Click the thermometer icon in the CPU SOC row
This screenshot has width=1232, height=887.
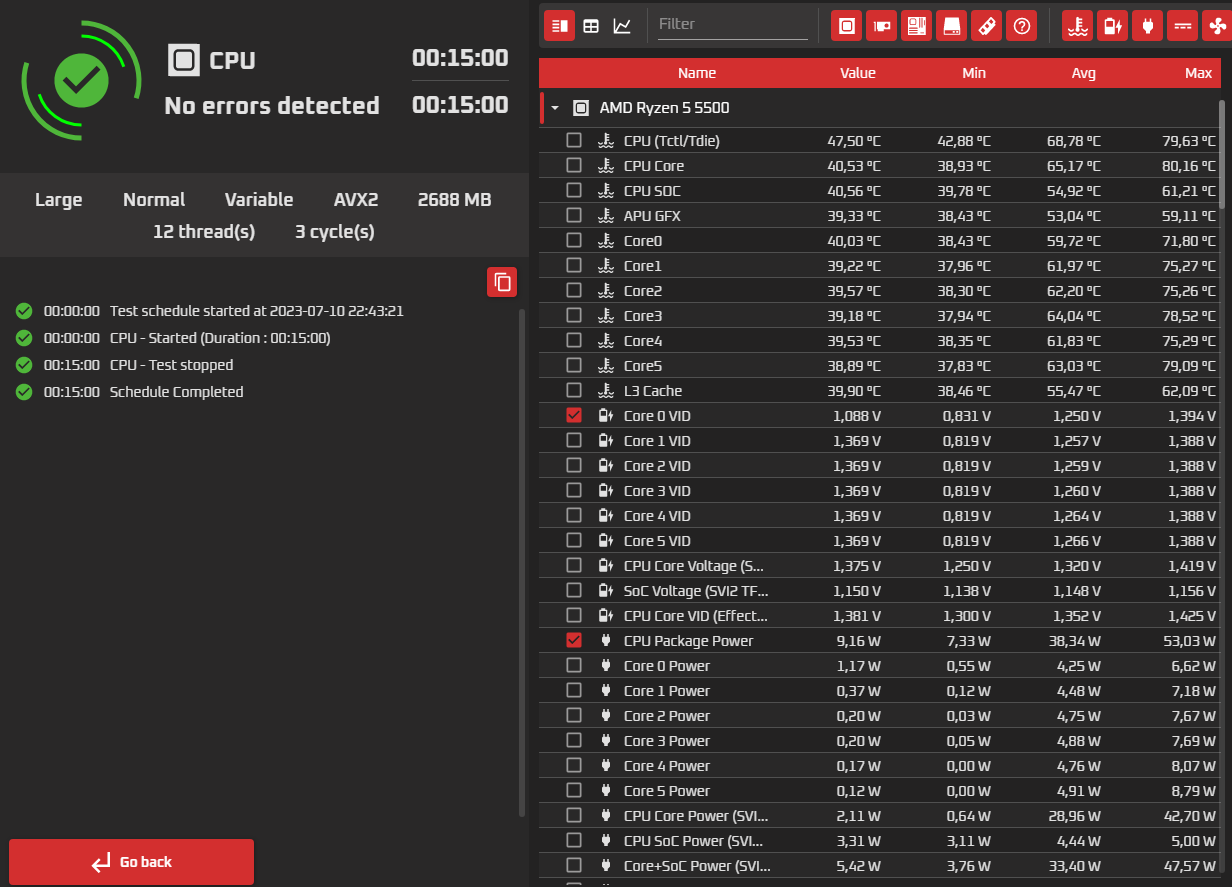tap(605, 190)
